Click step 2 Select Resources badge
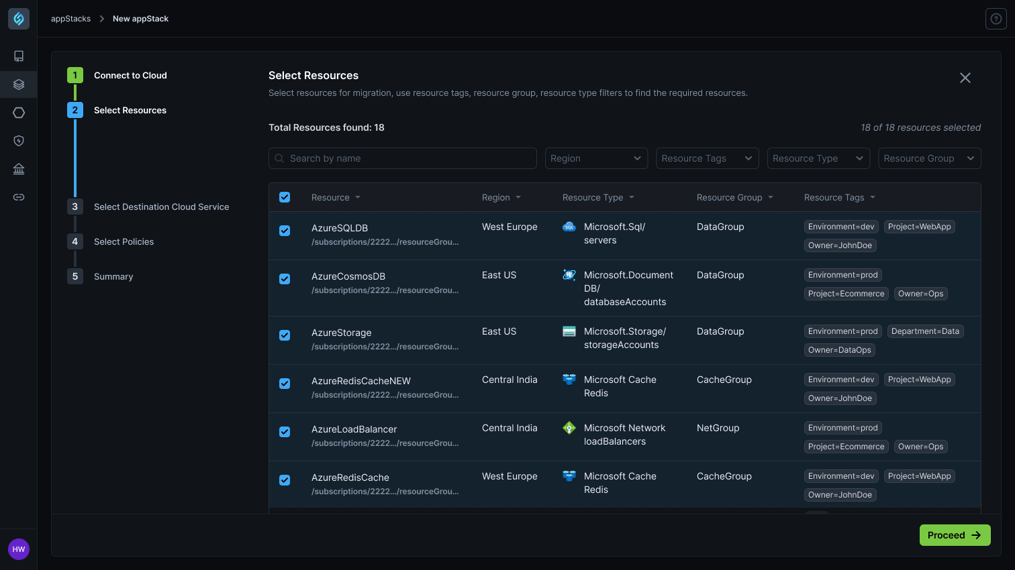Viewport: 1015px width, 570px height. point(75,110)
